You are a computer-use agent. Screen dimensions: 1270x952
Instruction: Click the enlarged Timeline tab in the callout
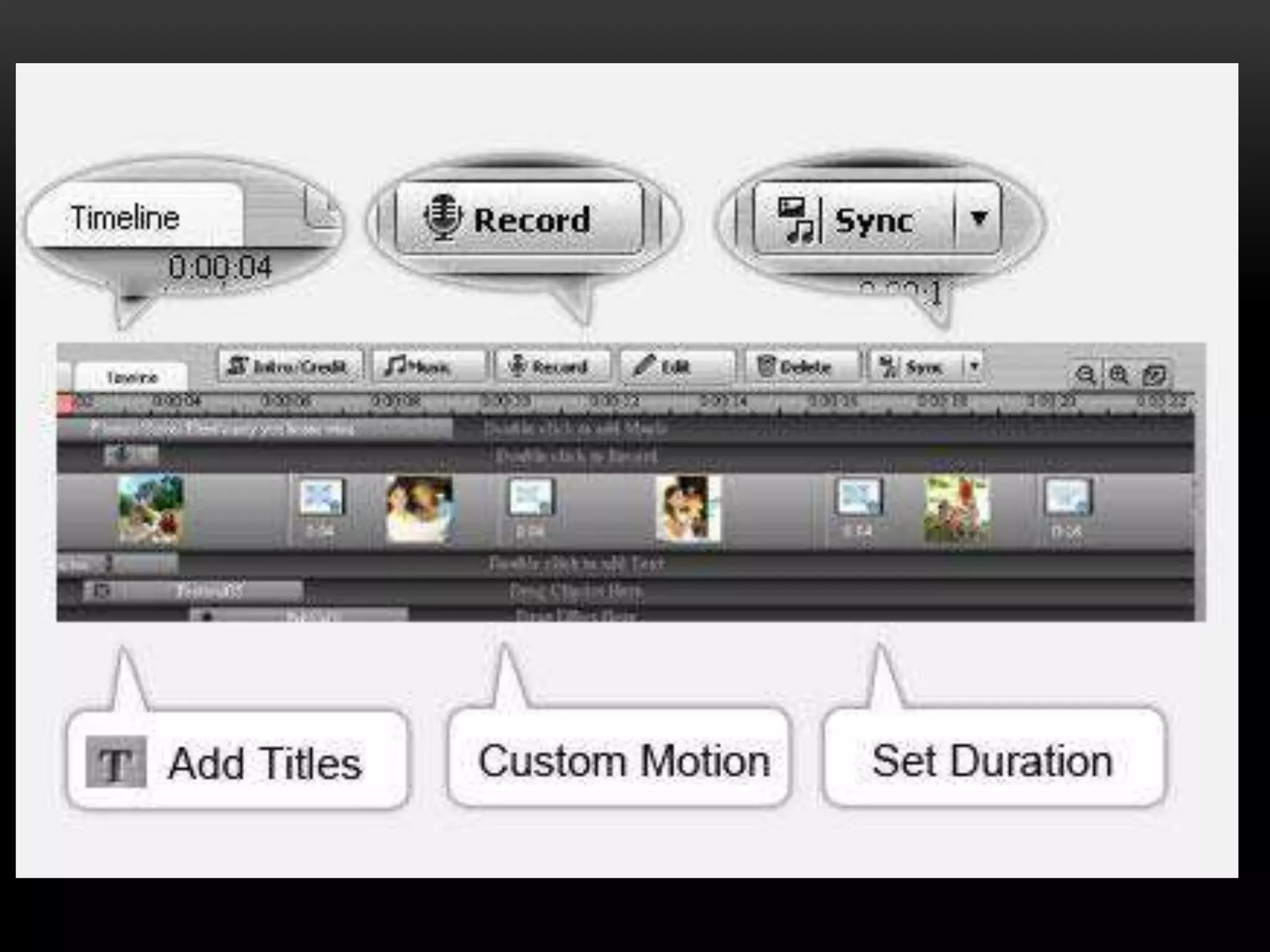click(x=135, y=217)
